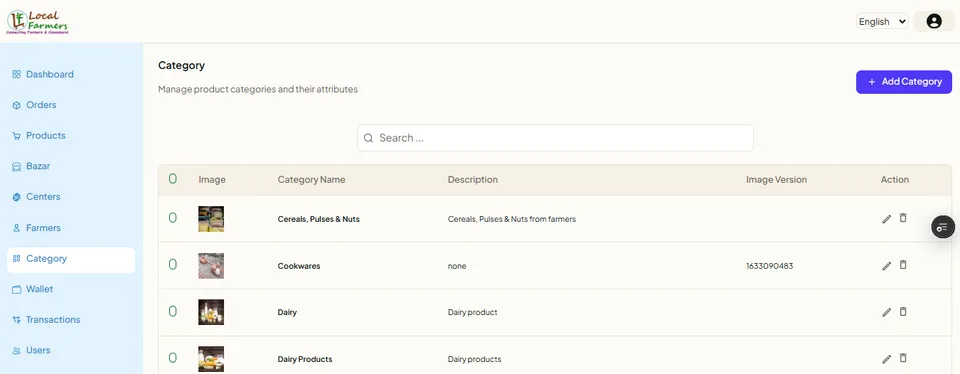The width and height of the screenshot is (960, 374).
Task: Click the Users people icon in sidebar
Action: point(17,351)
